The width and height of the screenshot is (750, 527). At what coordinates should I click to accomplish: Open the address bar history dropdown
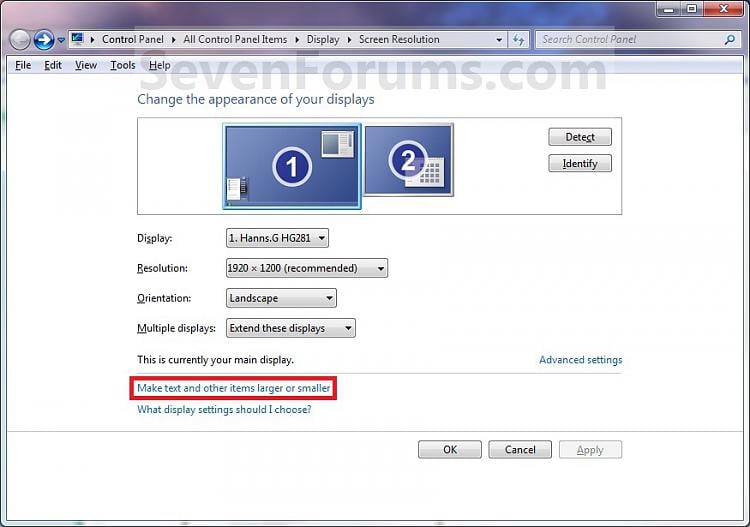(x=499, y=40)
